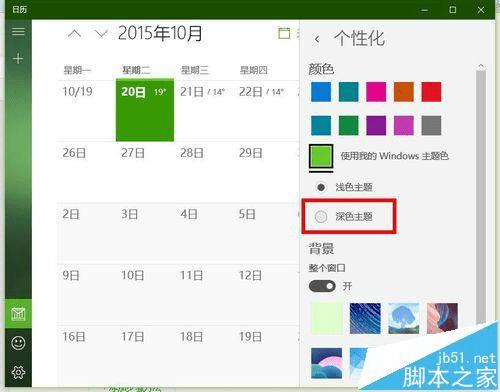The height and width of the screenshot is (392, 500).
Task: Select the 12日 calendar cell
Action: click(x=262, y=295)
